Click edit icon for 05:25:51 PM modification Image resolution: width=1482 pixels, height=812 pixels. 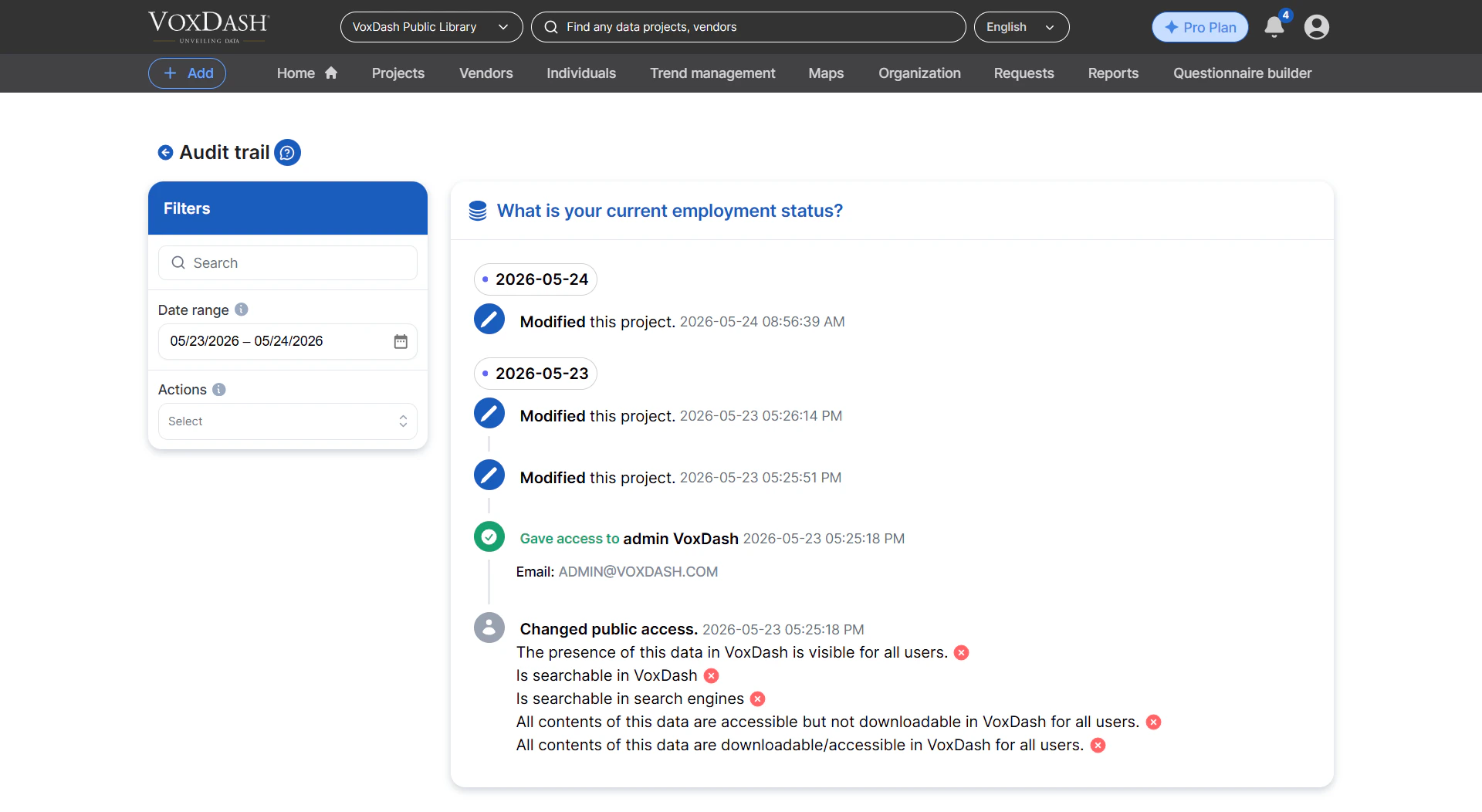tap(489, 475)
